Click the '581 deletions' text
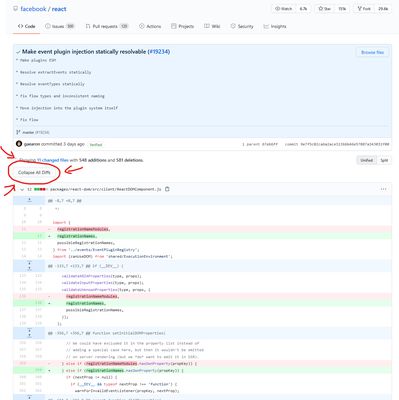Screen dimensions: 399x400 pyautogui.click(x=129, y=160)
